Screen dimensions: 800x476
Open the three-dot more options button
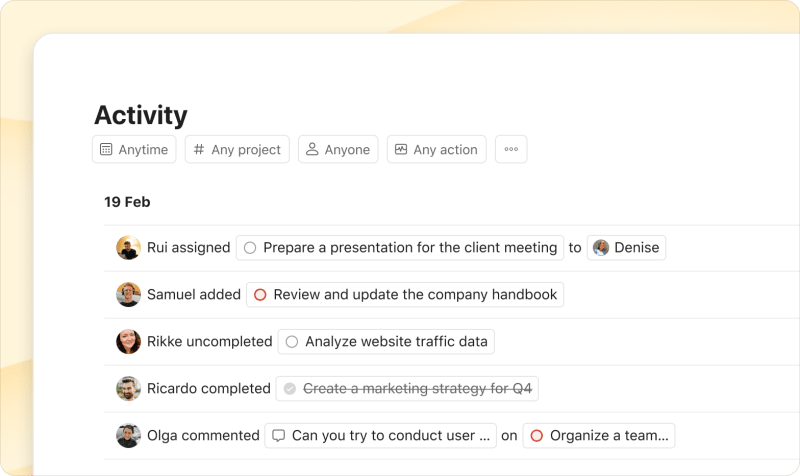pos(511,149)
